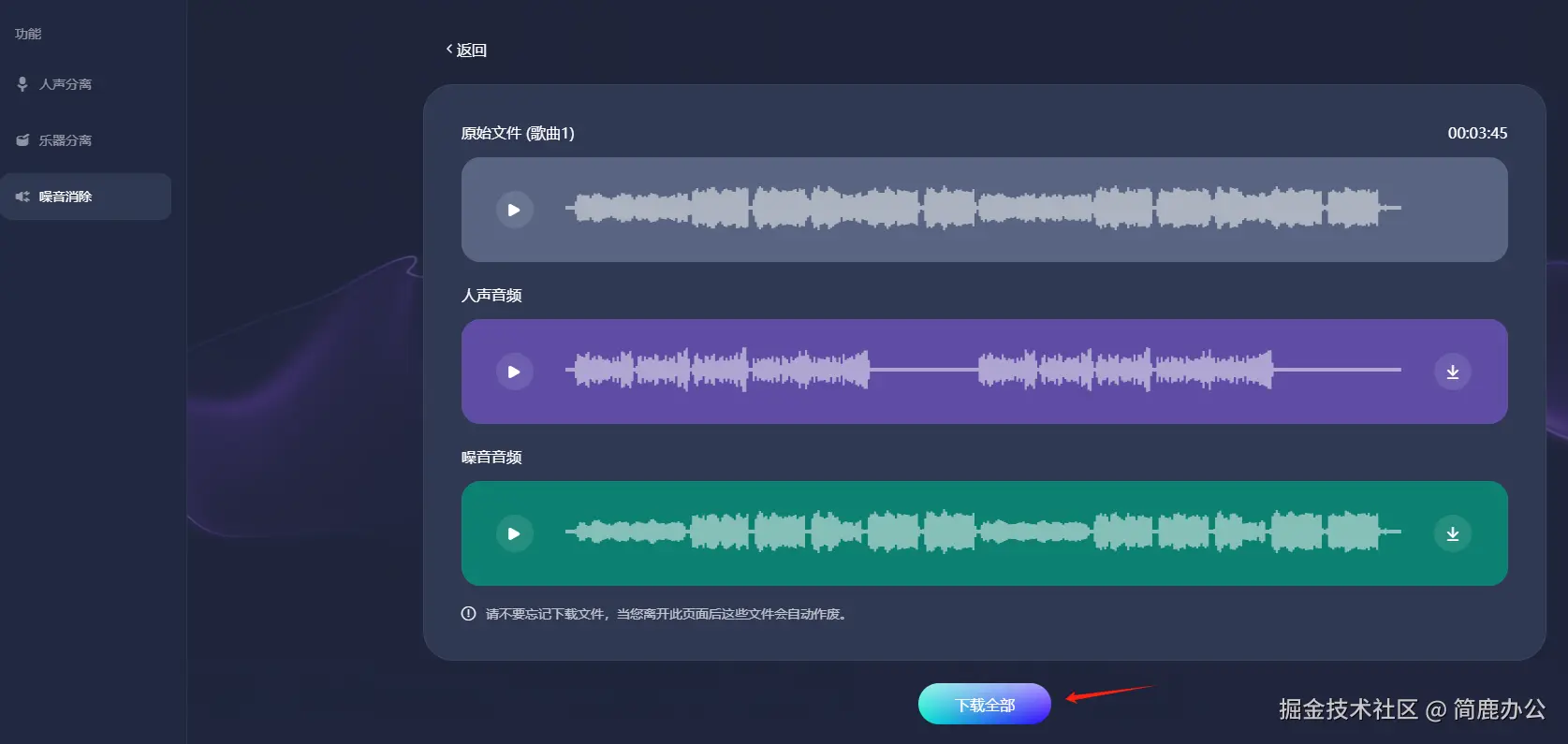Click the 00:03:45 duration label
This screenshot has height=744, width=1568.
pyautogui.click(x=1477, y=133)
